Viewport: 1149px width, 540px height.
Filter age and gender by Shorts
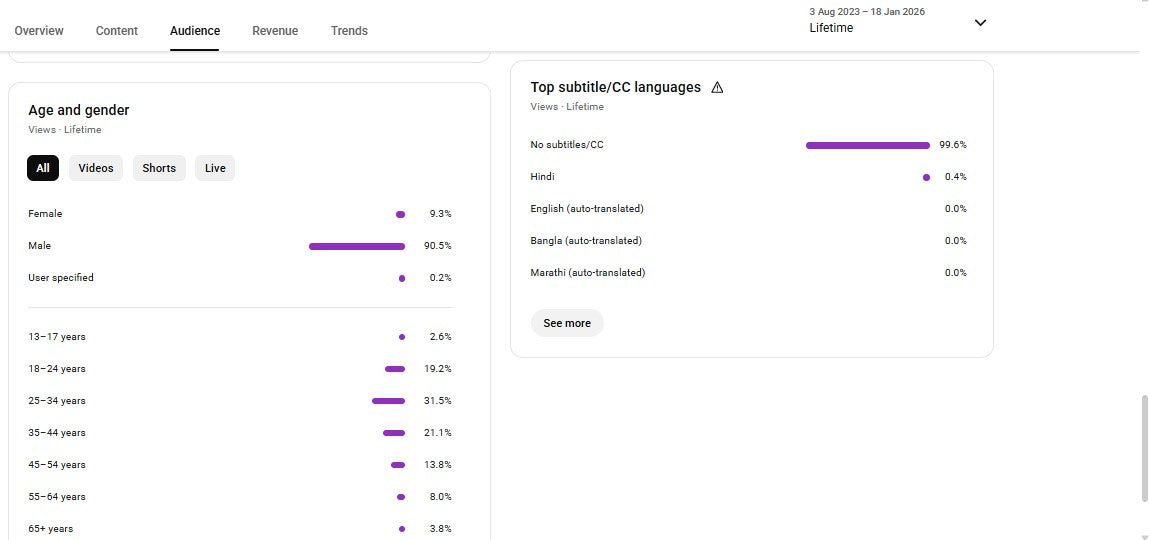coord(159,168)
